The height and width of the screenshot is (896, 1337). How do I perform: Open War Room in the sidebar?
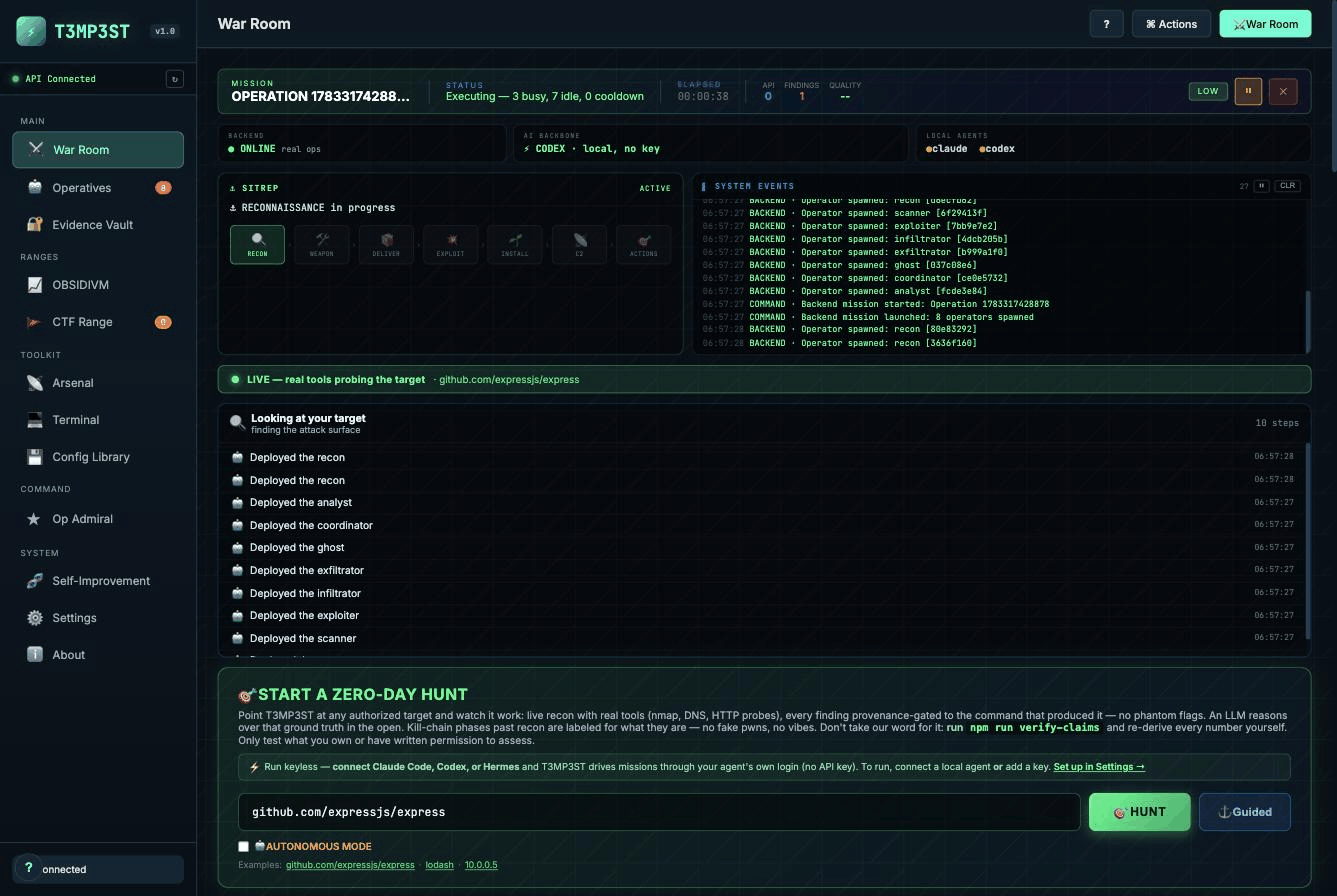pos(98,150)
